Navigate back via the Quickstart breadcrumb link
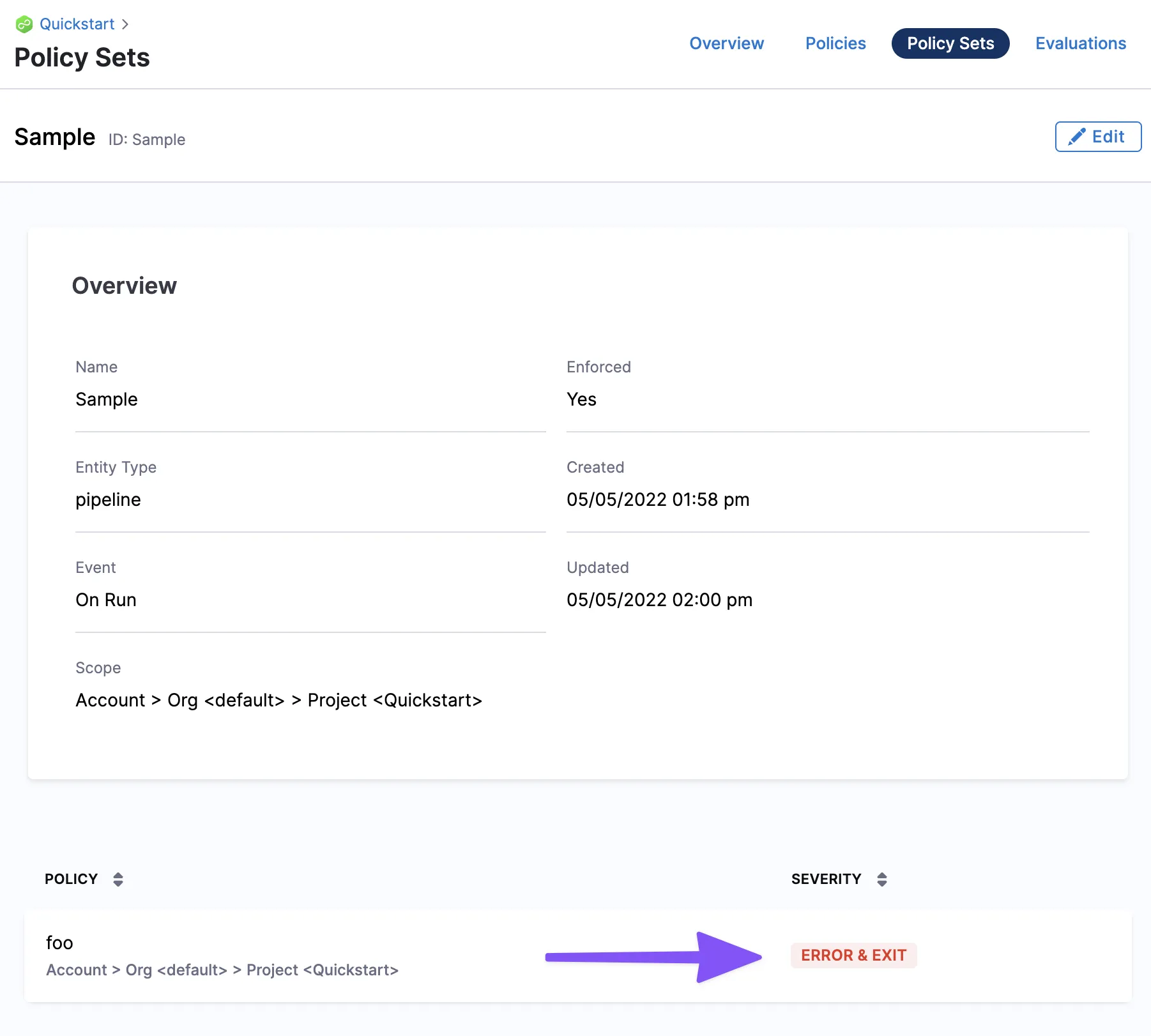1151x1036 pixels. (77, 24)
